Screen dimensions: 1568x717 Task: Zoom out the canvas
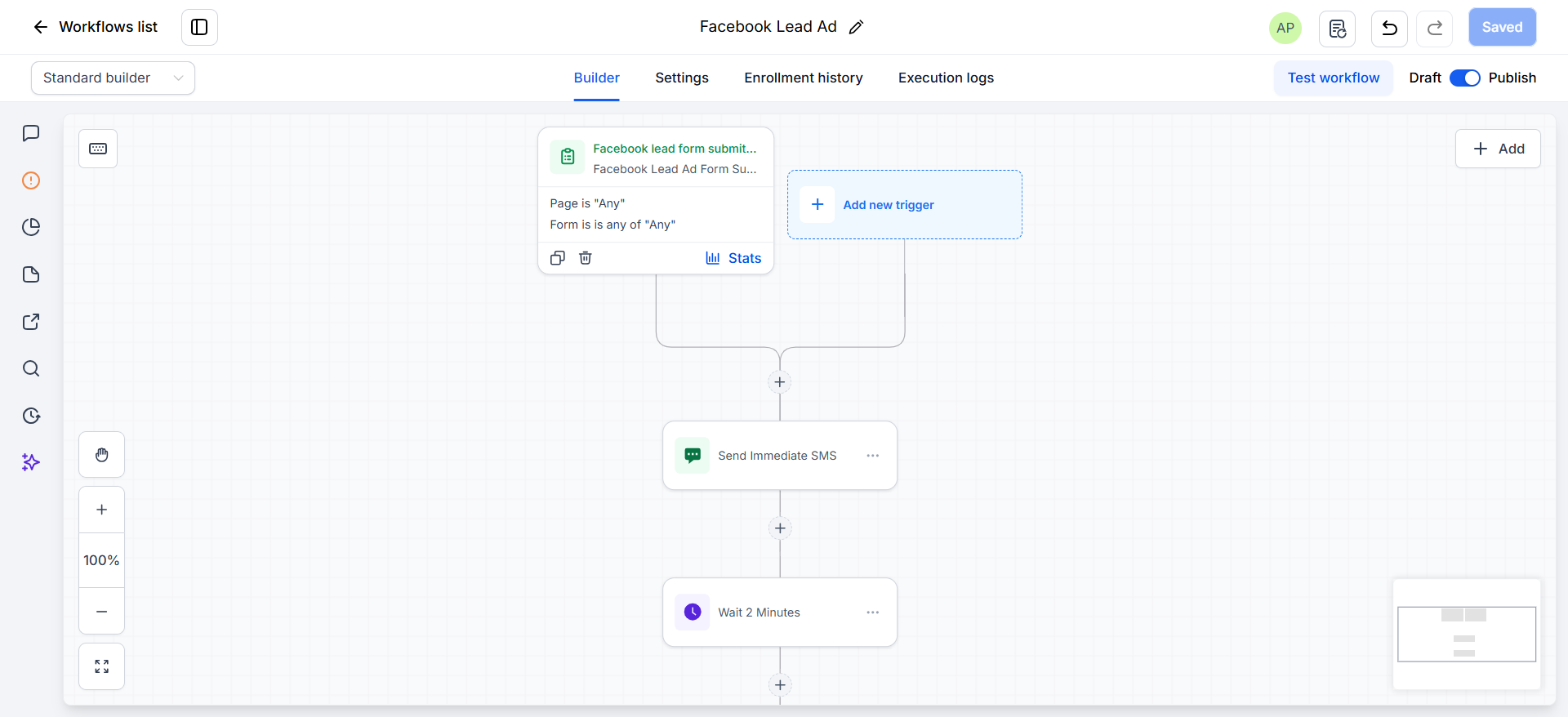tap(101, 612)
